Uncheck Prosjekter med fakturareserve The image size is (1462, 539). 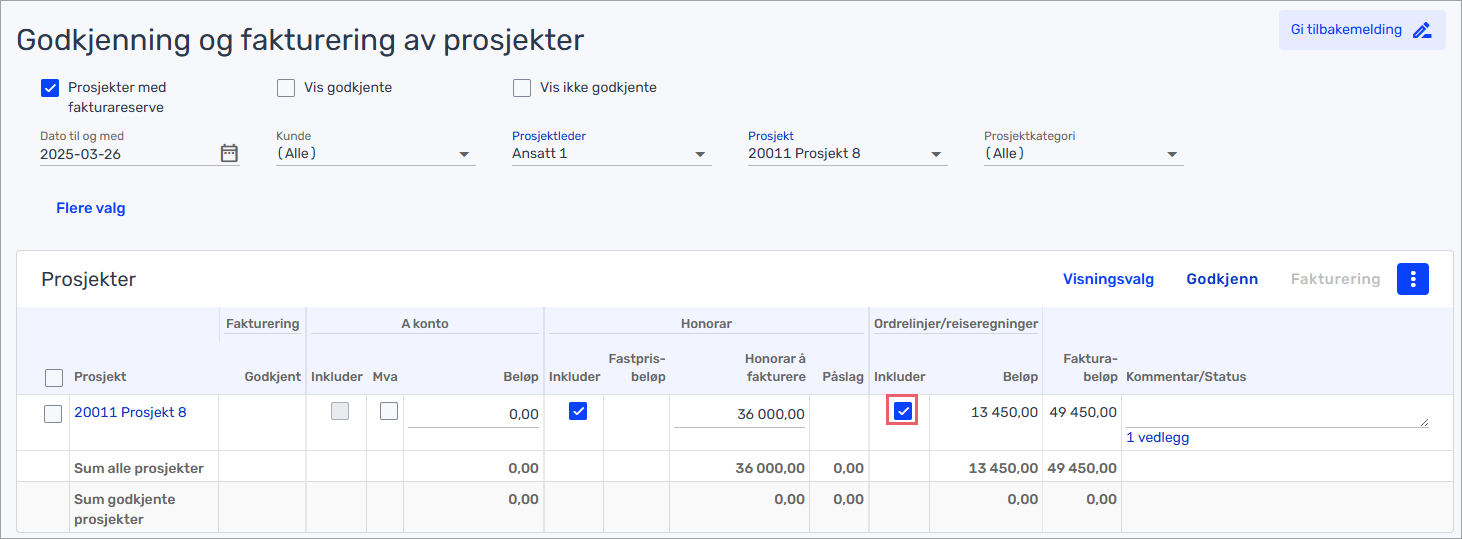click(x=51, y=88)
